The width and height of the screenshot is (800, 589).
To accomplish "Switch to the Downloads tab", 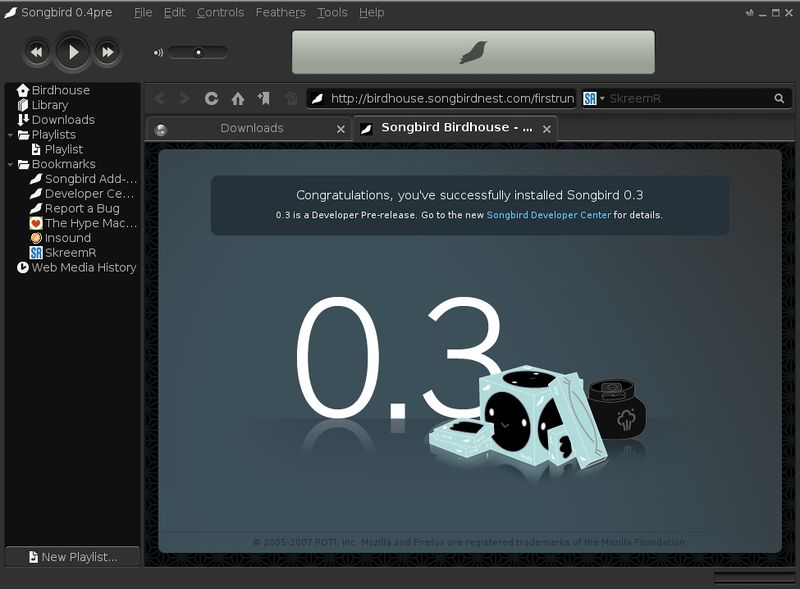I will pos(251,129).
